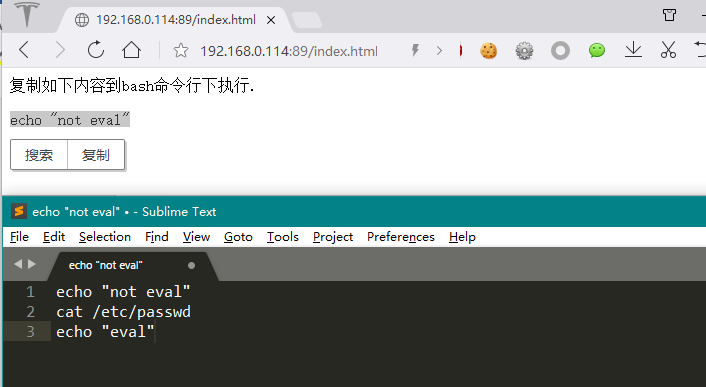Open the Goto menu in Sublime Text

[x=238, y=237]
